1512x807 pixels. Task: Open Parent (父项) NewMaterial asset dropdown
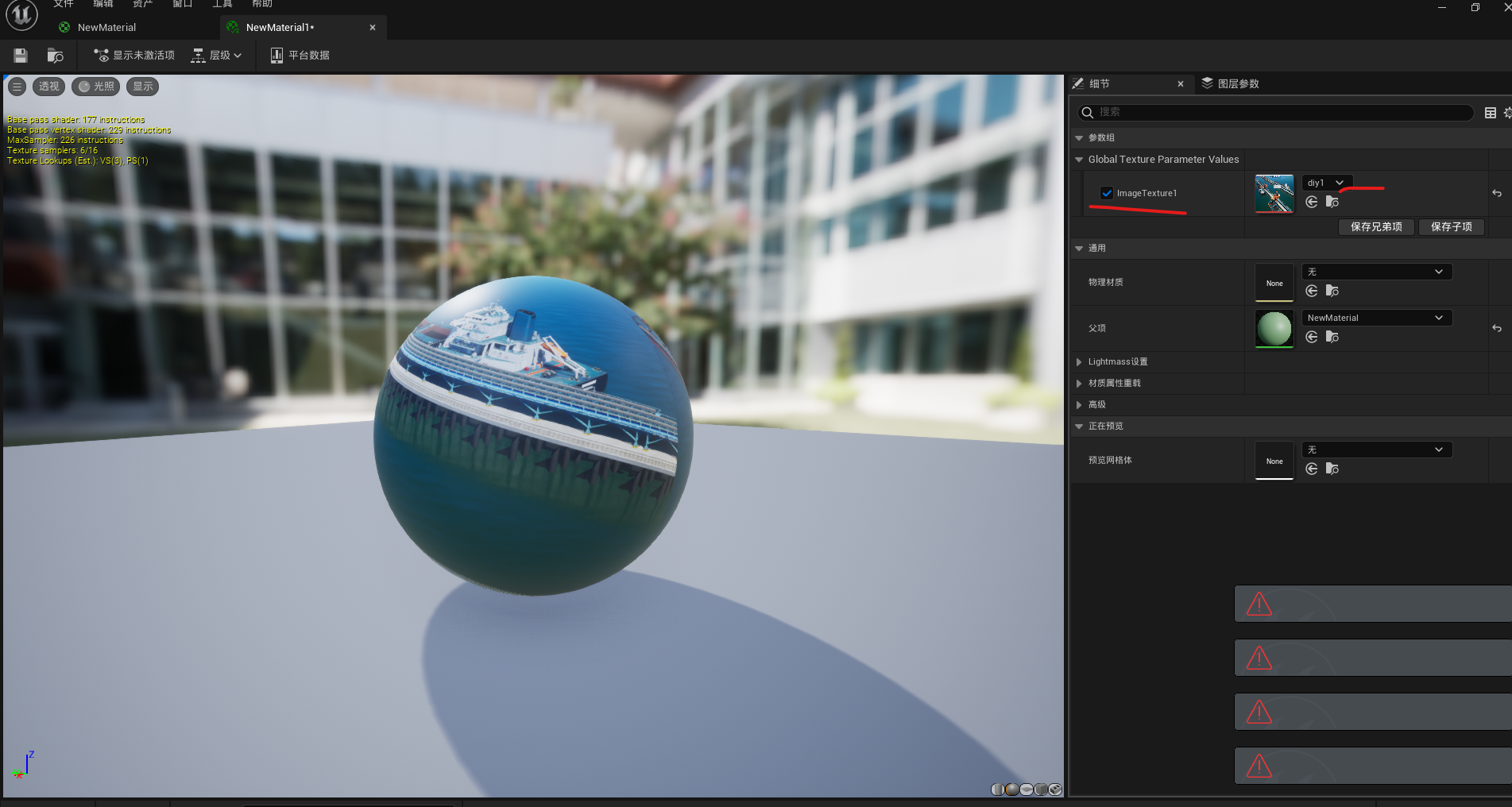click(1377, 318)
